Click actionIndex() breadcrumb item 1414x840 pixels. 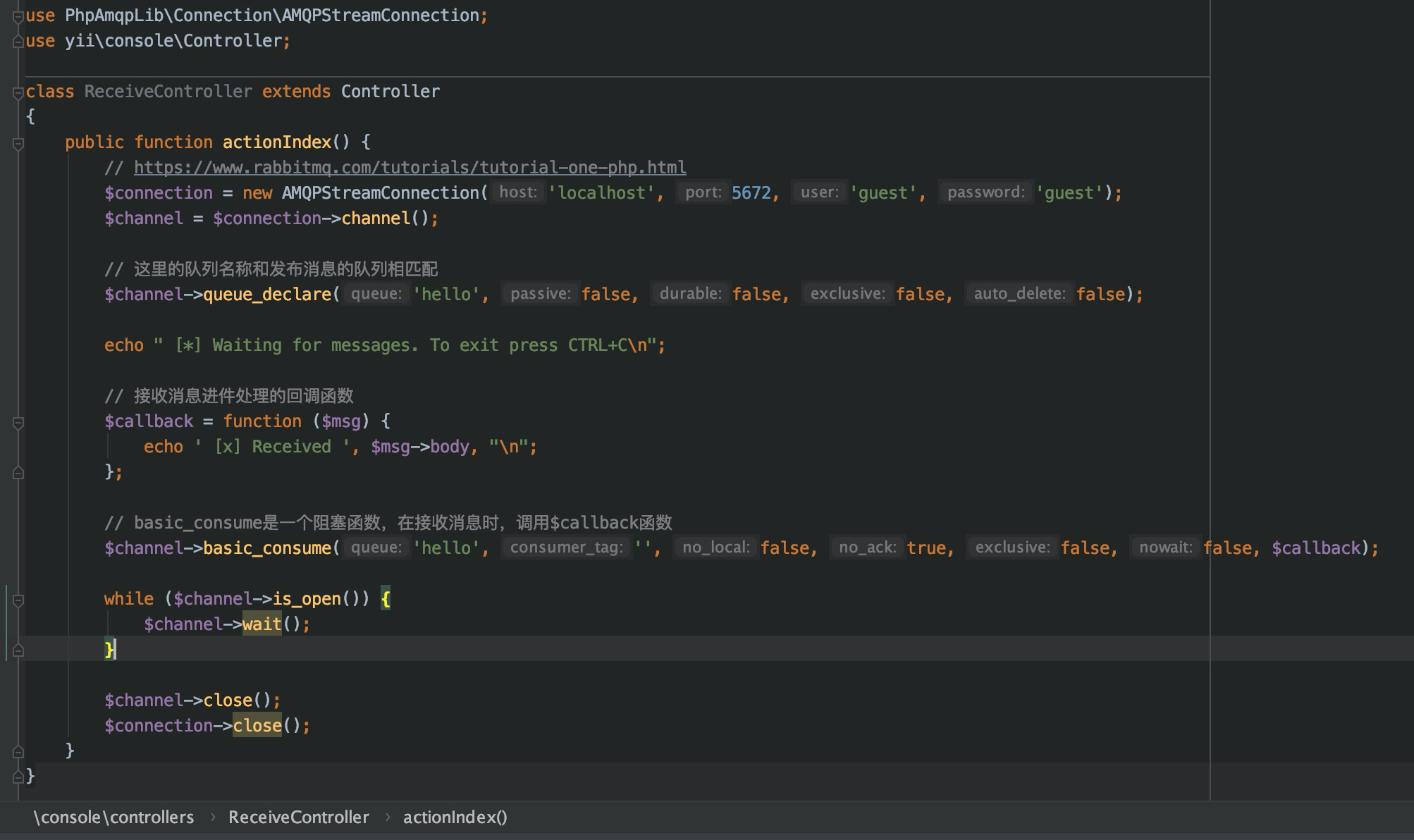click(455, 817)
